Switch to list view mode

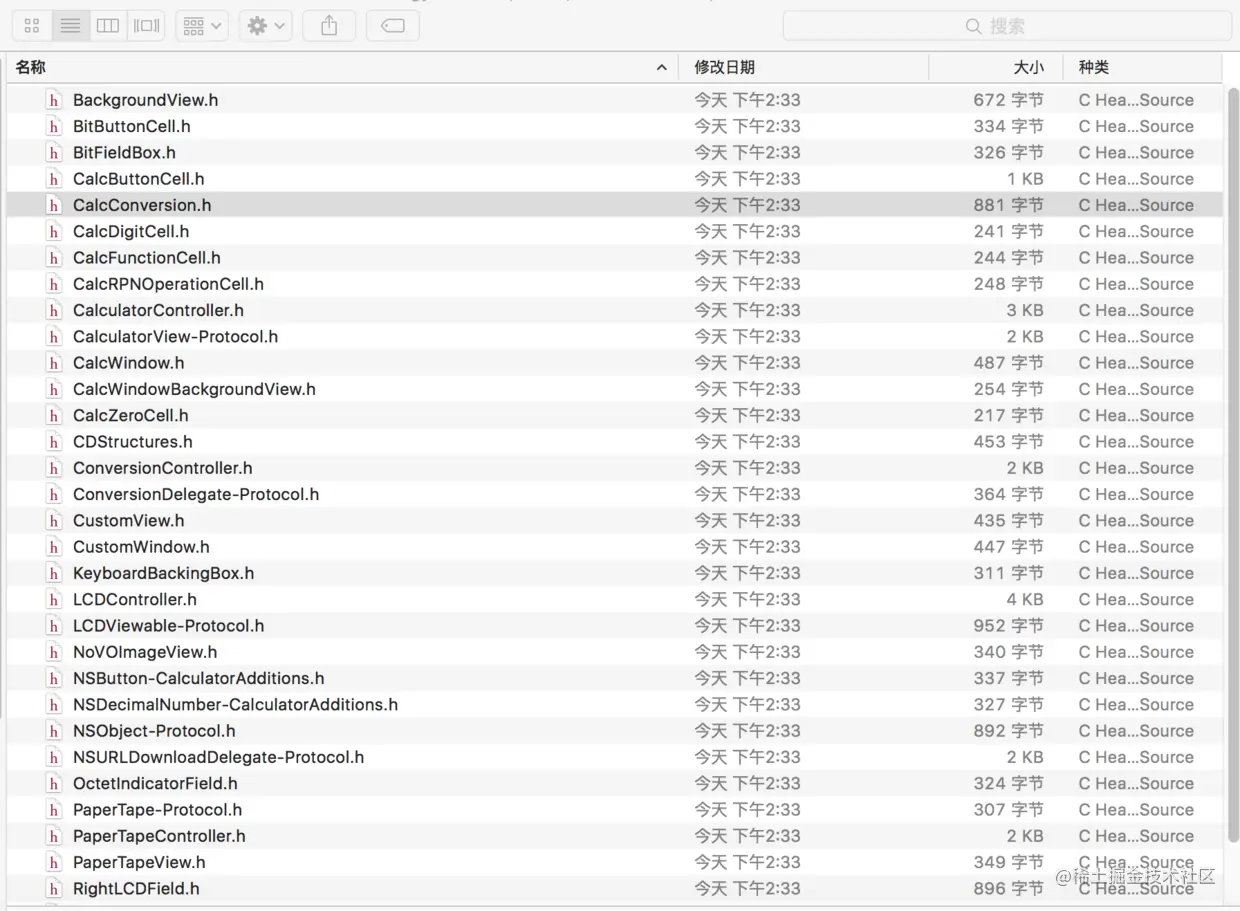click(70, 26)
